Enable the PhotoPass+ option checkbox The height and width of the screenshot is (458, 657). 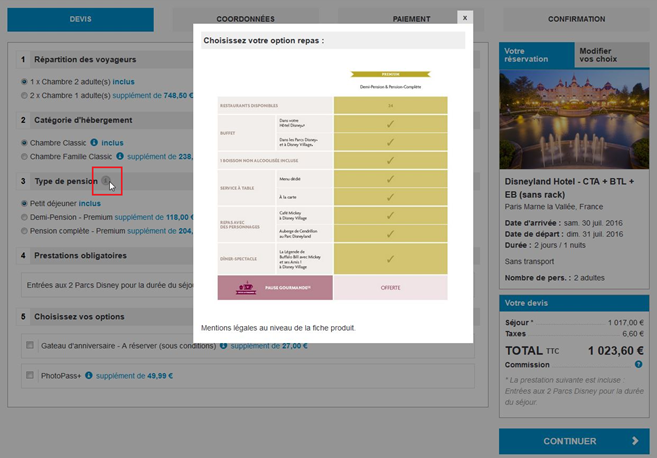pos(30,376)
